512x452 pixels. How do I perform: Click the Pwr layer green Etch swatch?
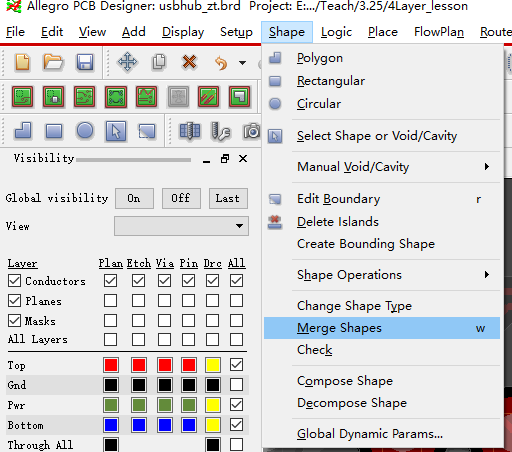139,405
